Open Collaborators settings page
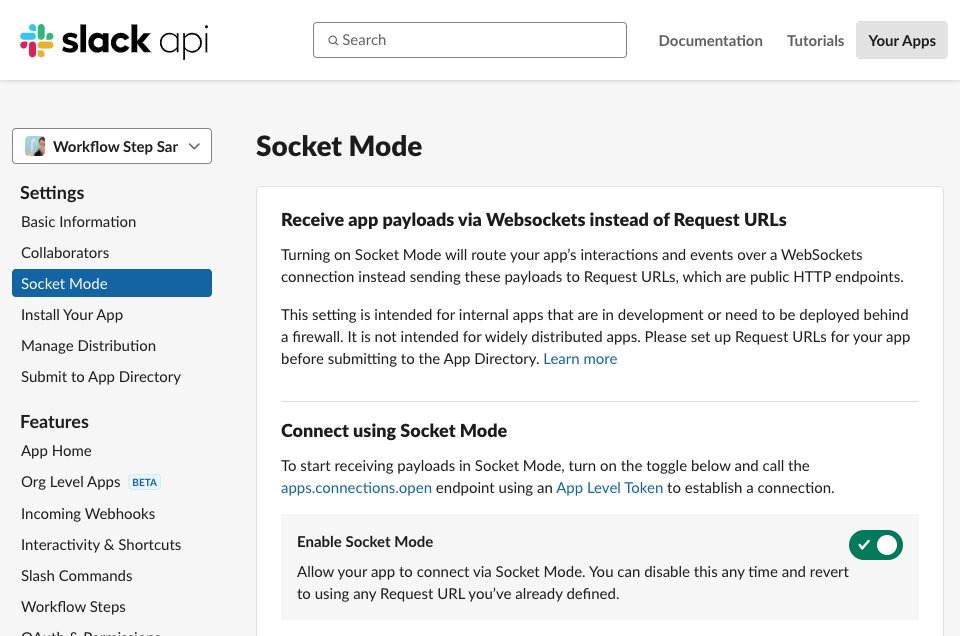This screenshot has height=636, width=960. coord(65,253)
